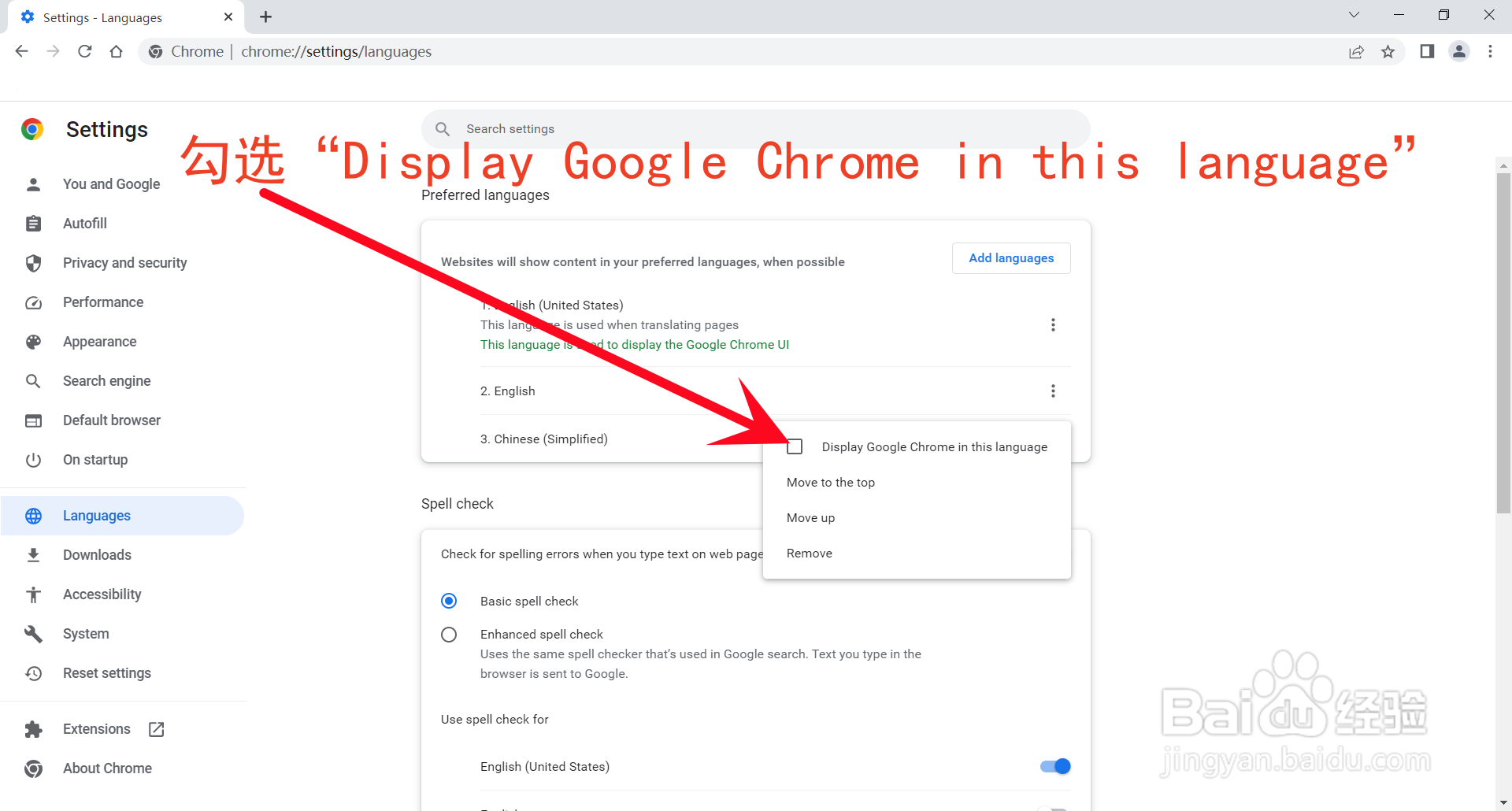Click the address bar URL
1512x811 pixels.
pos(336,51)
